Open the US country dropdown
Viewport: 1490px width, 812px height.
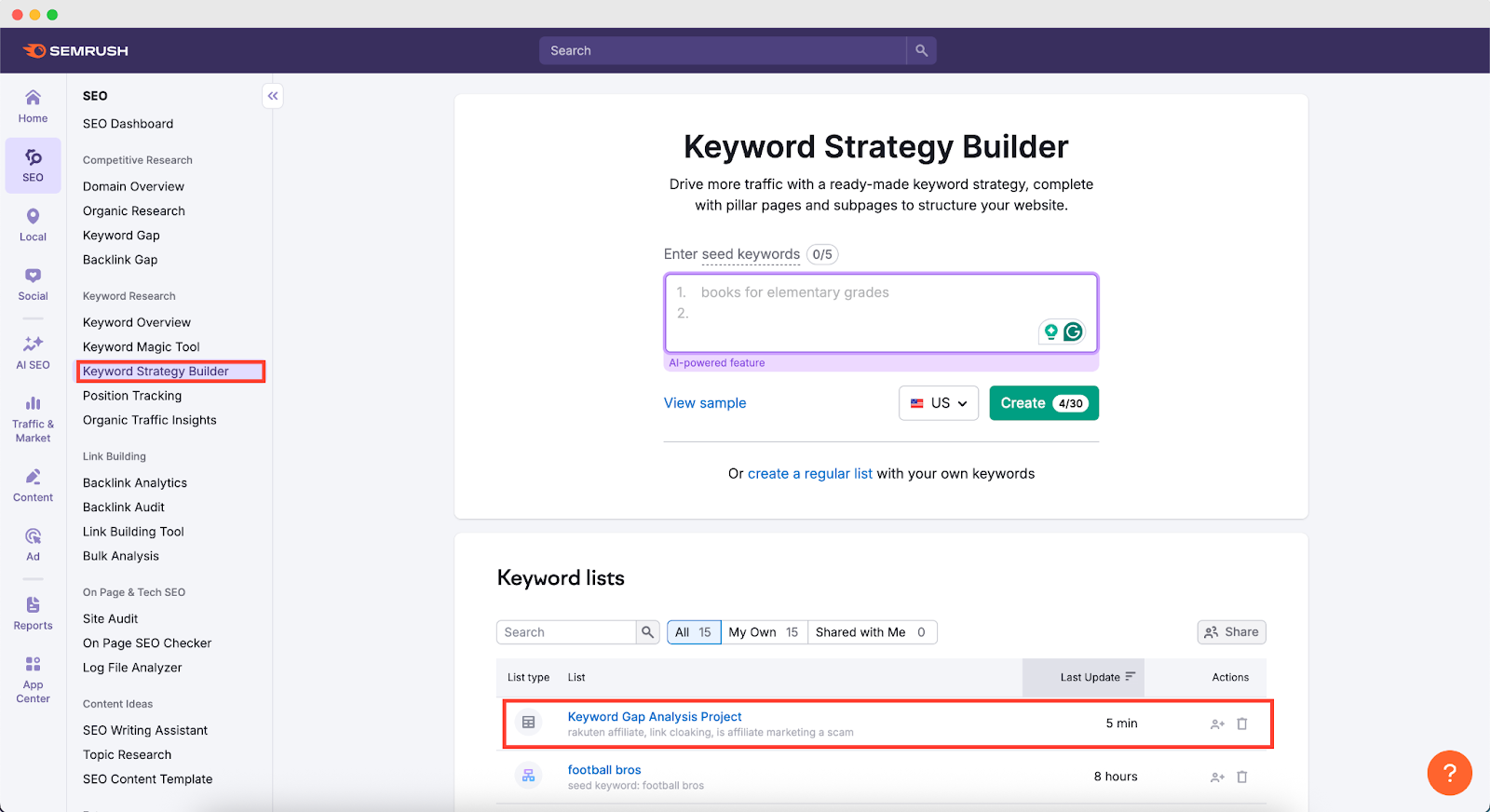point(939,403)
